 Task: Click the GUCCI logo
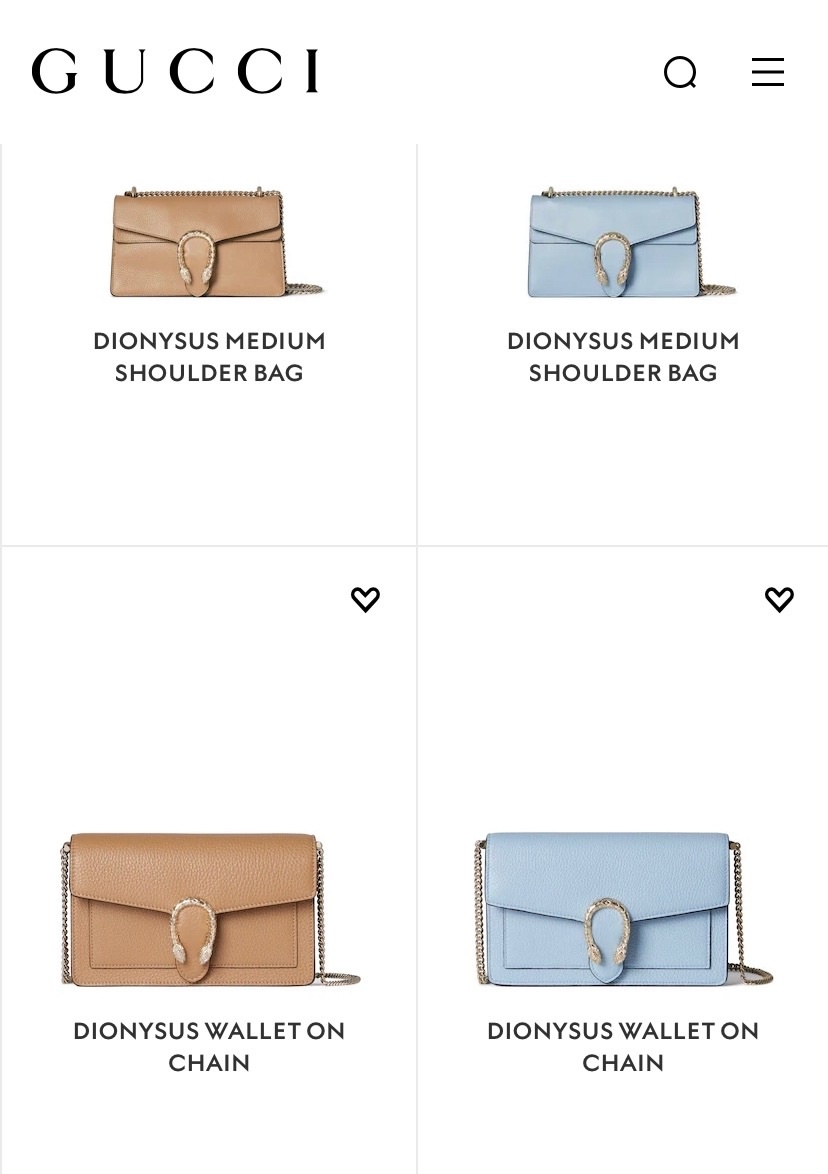(x=176, y=71)
